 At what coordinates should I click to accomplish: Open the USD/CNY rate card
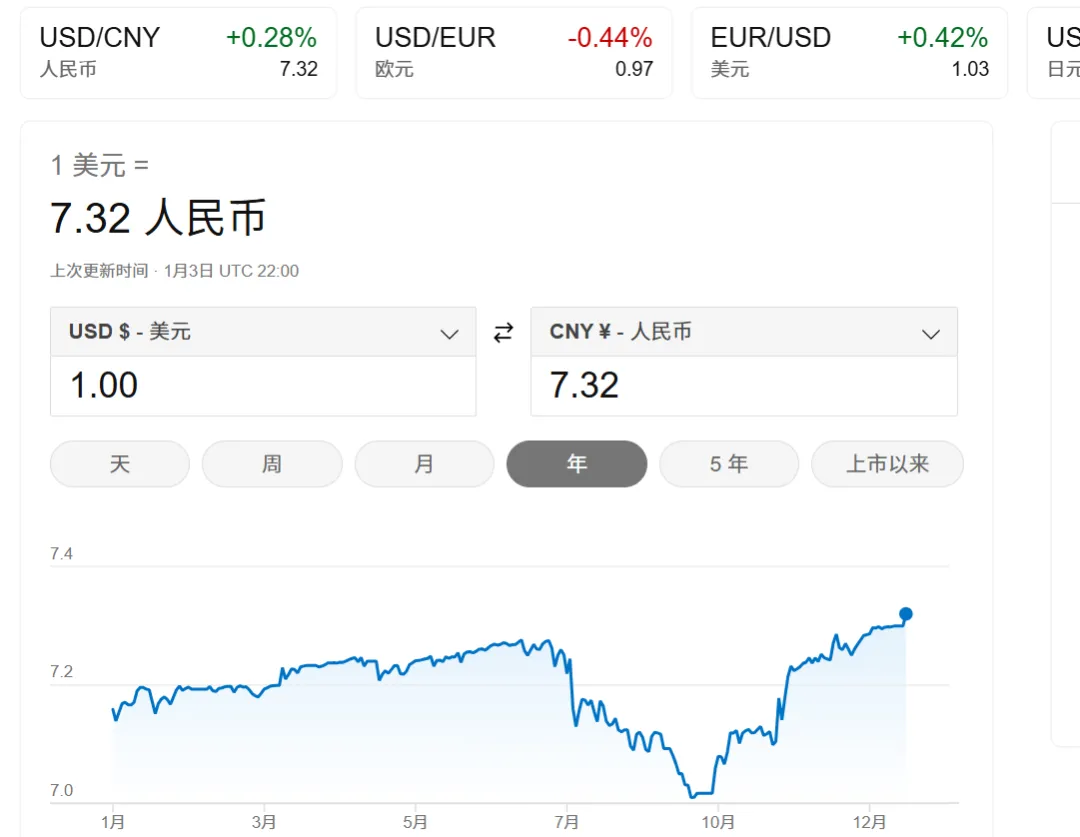click(178, 53)
